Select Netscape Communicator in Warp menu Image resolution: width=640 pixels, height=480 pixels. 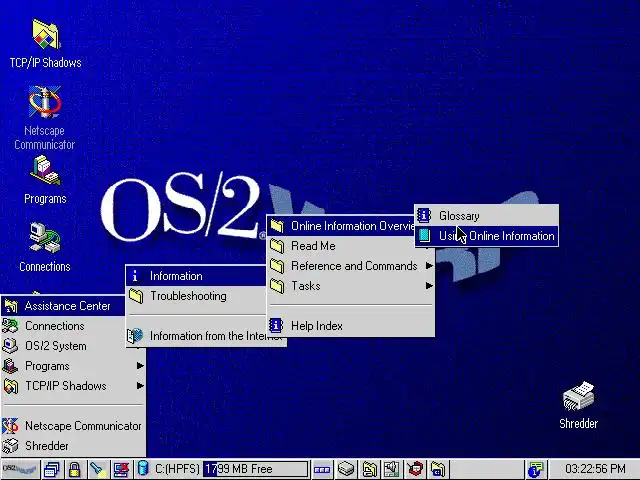click(73, 426)
